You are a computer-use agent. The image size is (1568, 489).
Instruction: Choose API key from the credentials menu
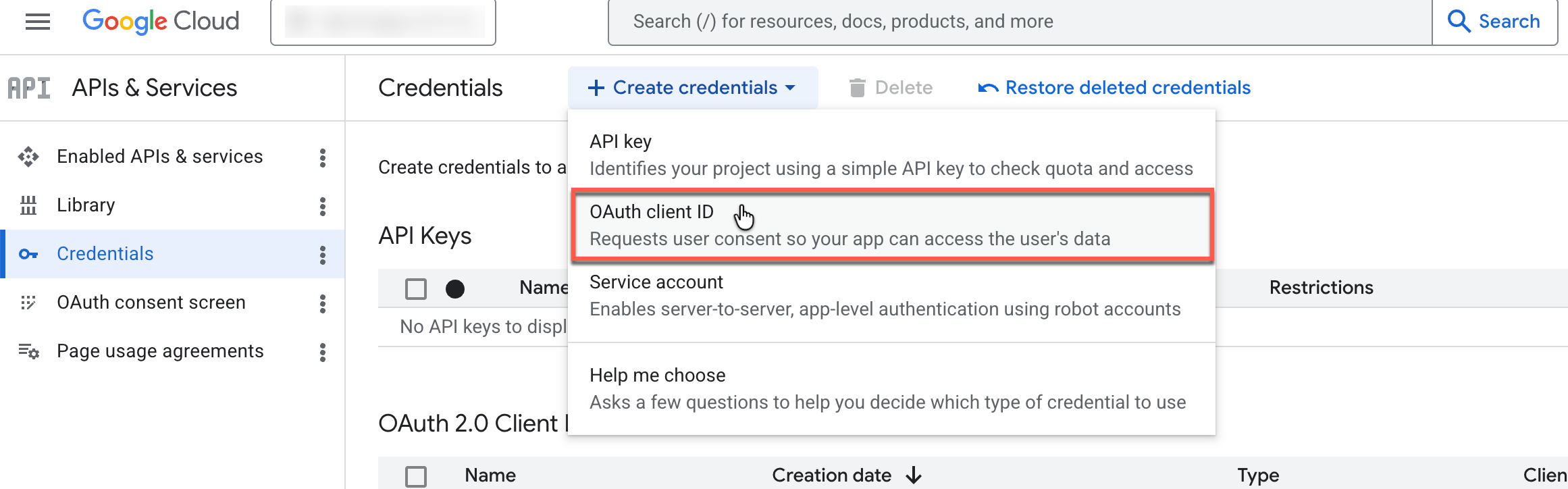pos(891,155)
